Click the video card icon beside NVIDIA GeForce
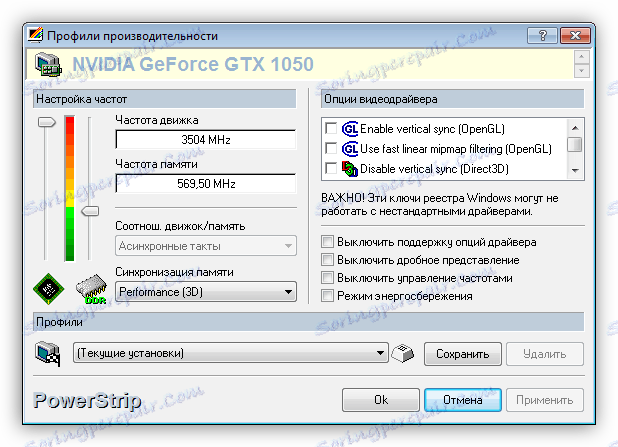The height and width of the screenshot is (447, 618). tap(48, 65)
